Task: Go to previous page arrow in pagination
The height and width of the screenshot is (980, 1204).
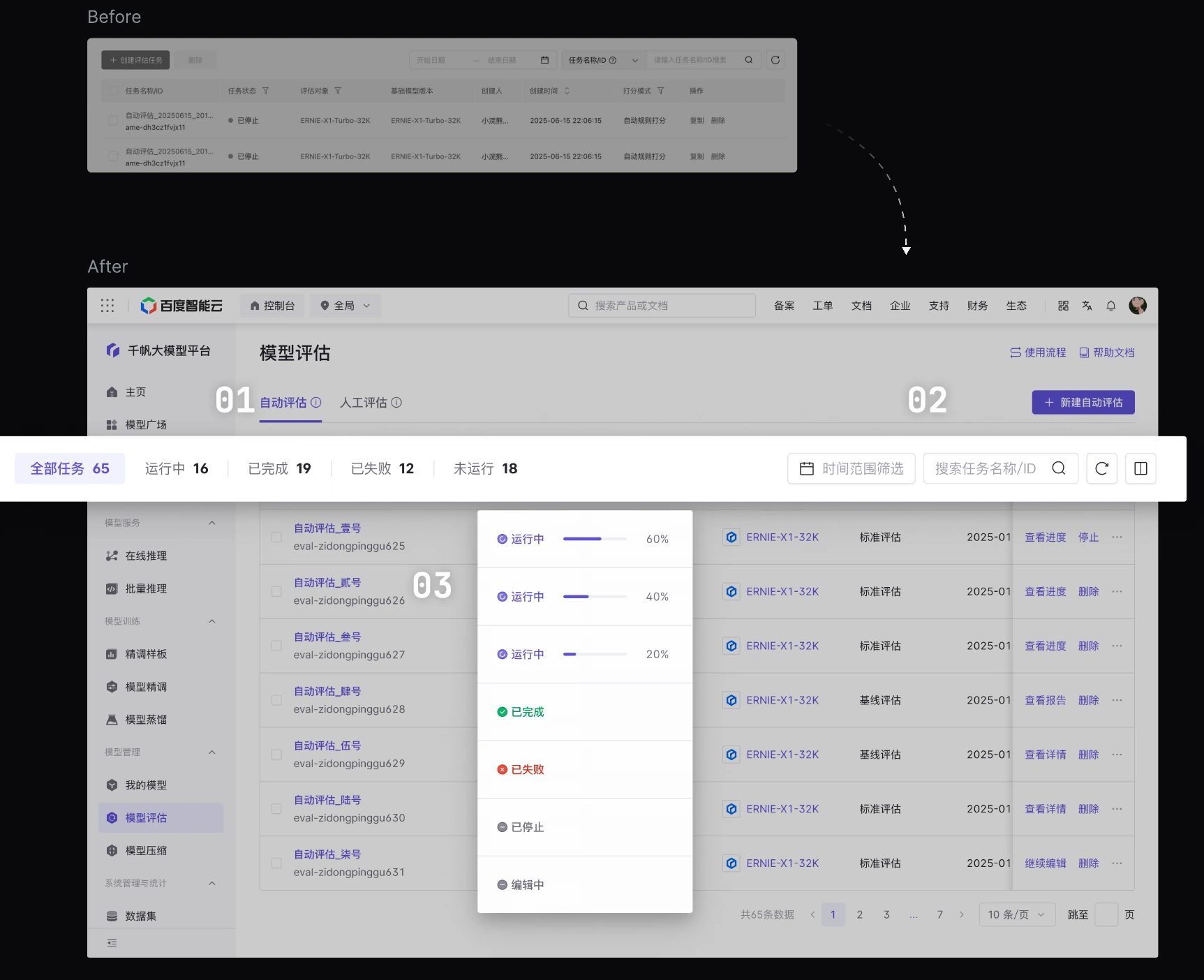Action: click(812, 914)
